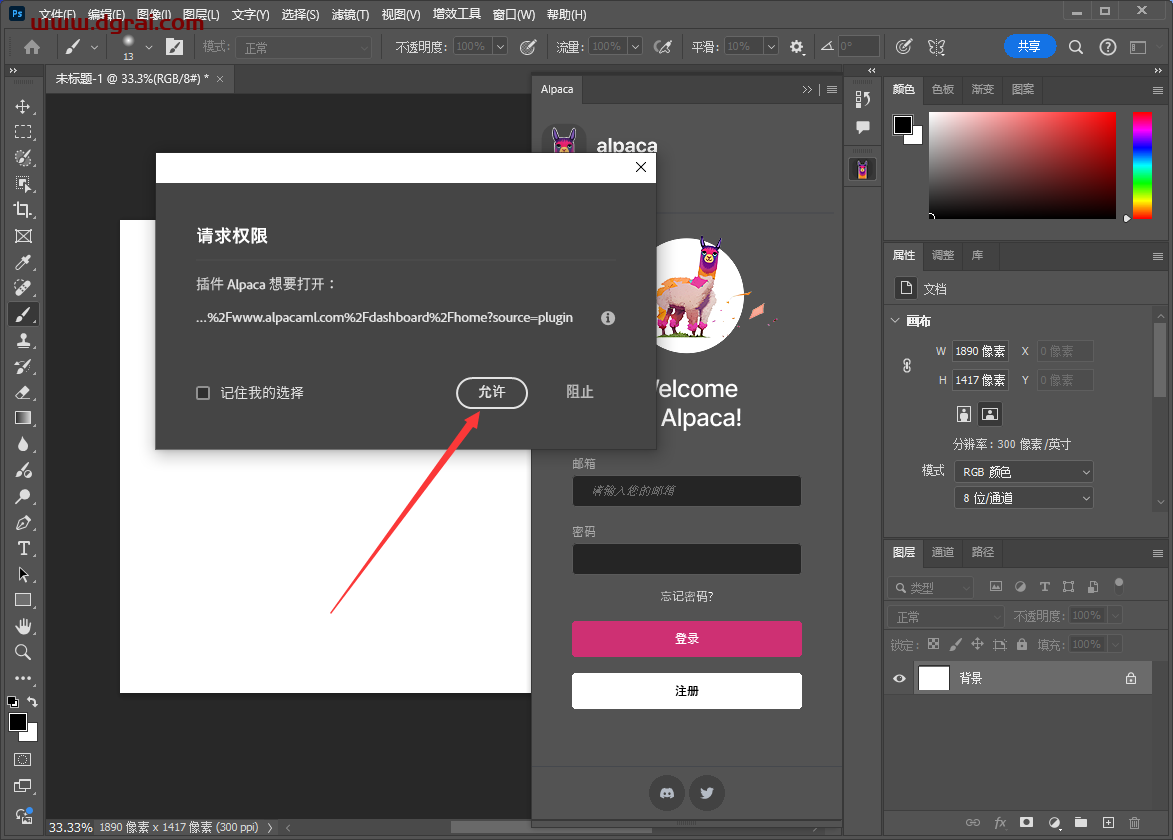Viewport: 1173px width, 840px height.
Task: Open the RGB 颜色 mode dropdown
Action: (x=1023, y=471)
